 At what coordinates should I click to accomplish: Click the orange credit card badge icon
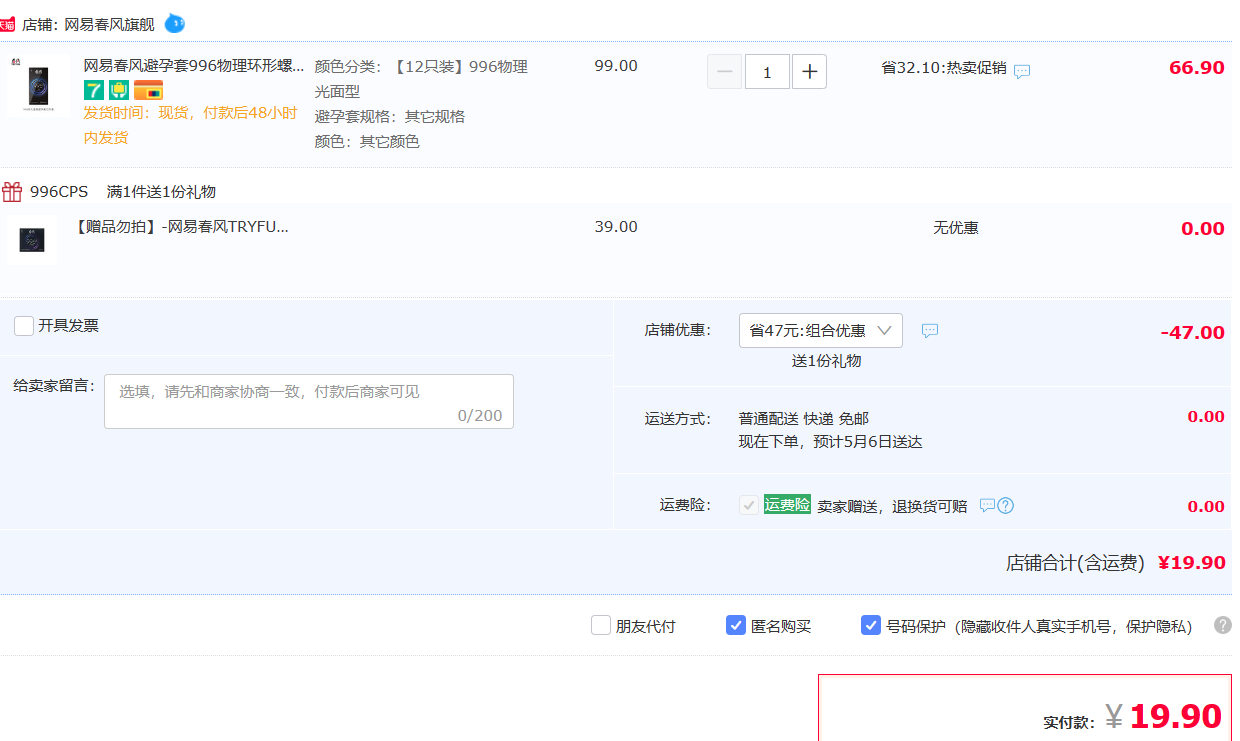click(x=148, y=90)
